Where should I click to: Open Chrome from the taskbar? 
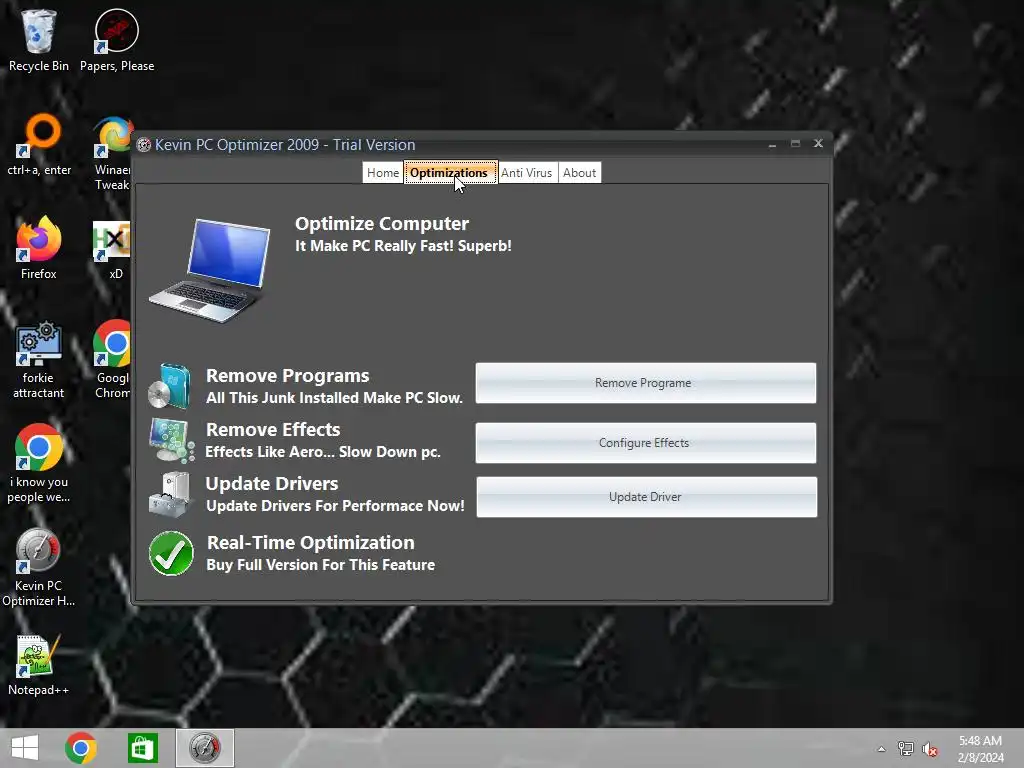pos(81,748)
